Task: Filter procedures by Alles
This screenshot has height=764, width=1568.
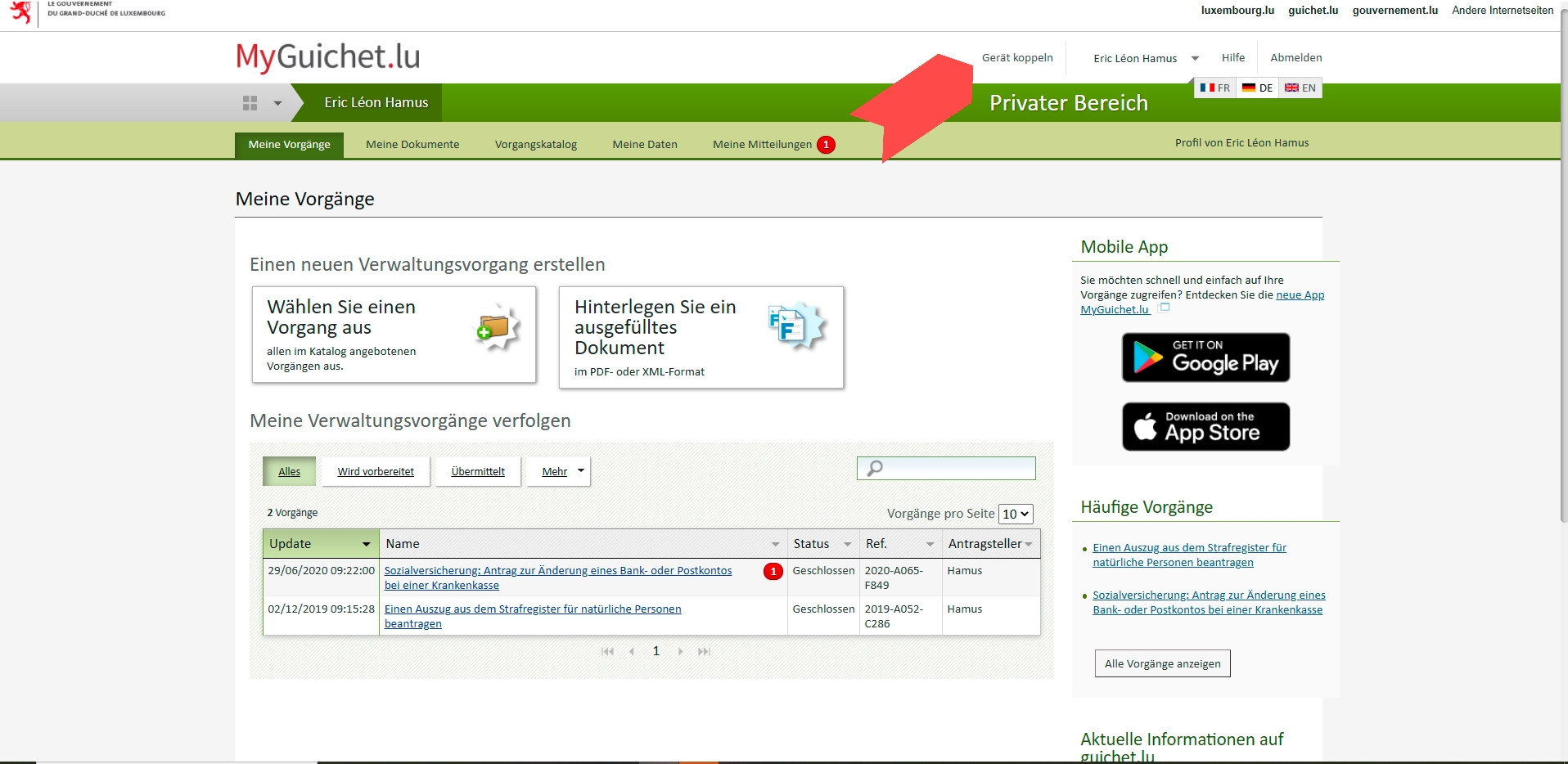Action: [289, 472]
